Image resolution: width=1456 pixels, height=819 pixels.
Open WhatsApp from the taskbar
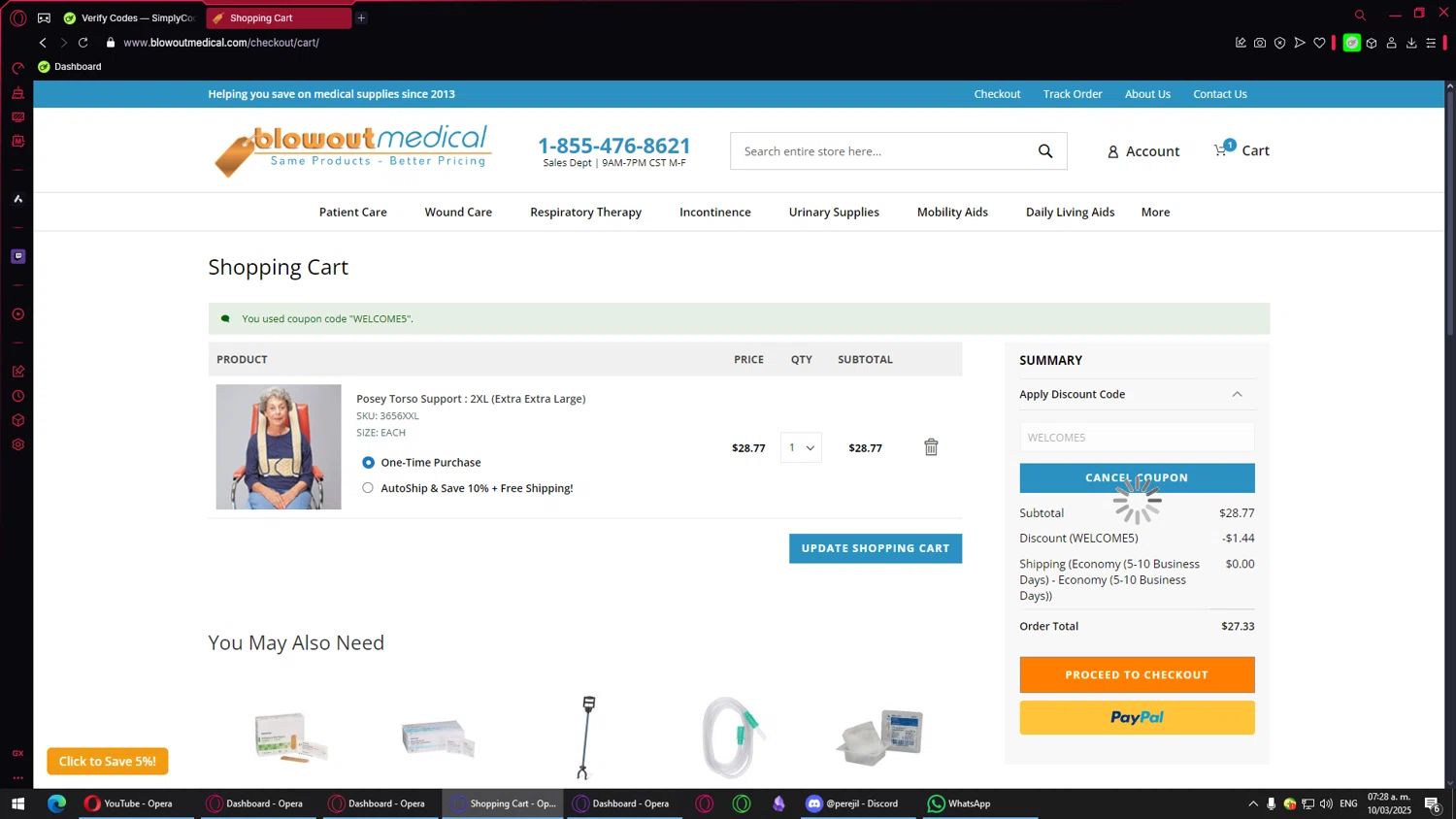[x=959, y=803]
